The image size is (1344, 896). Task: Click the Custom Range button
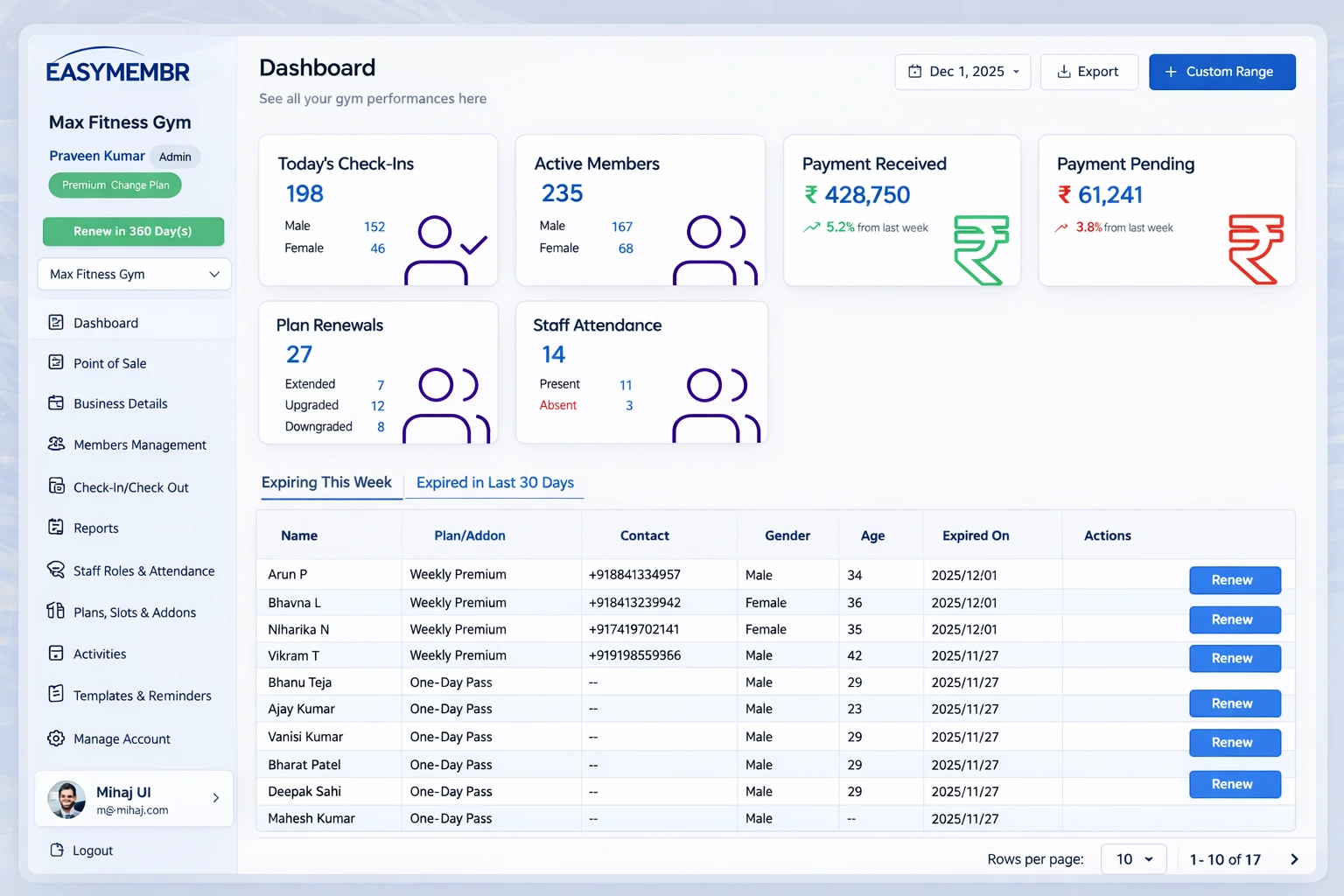pos(1221,72)
